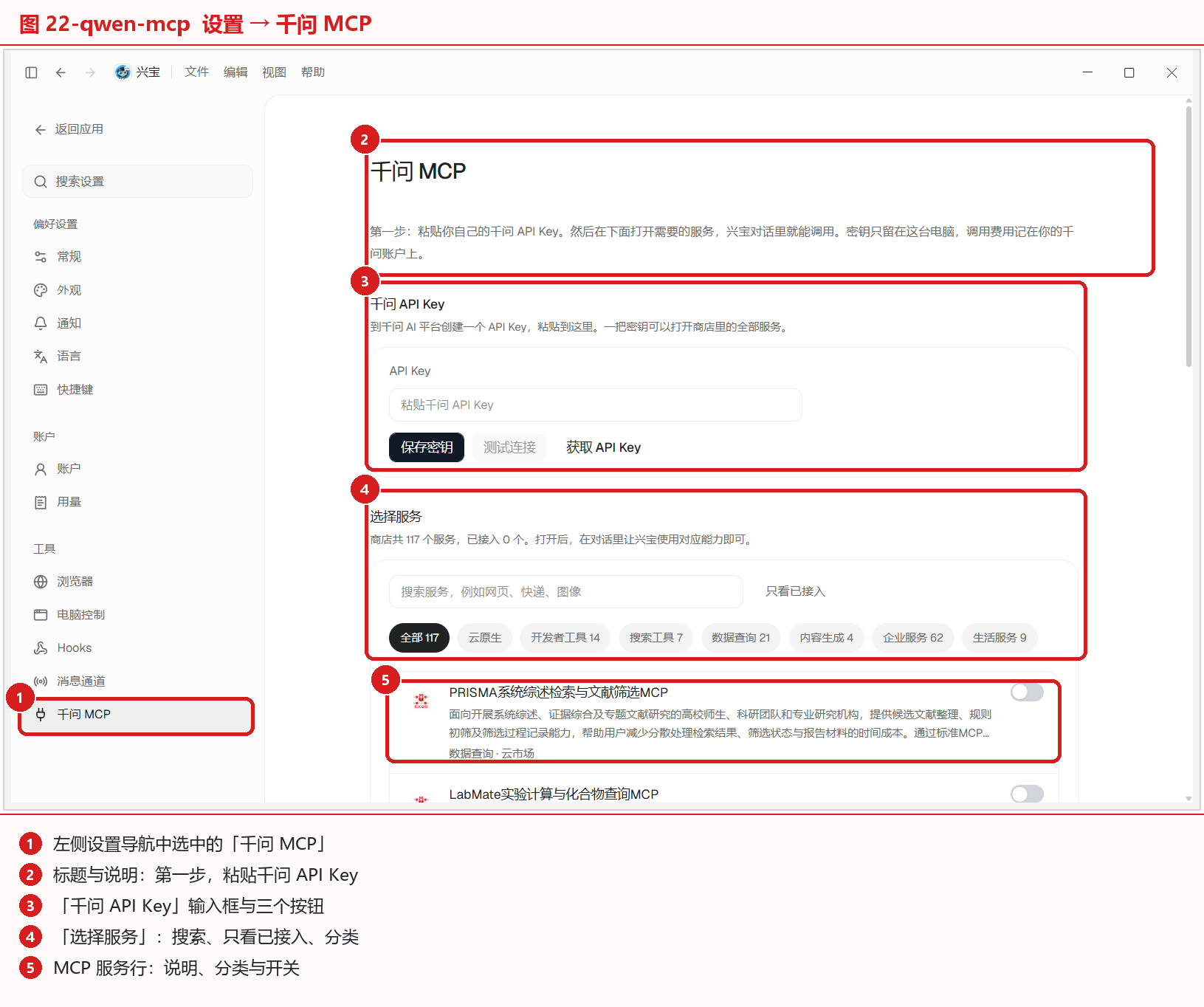This screenshot has width=1204, height=1007.
Task: Open 消息通道 via broadcast icon
Action: pos(41,681)
